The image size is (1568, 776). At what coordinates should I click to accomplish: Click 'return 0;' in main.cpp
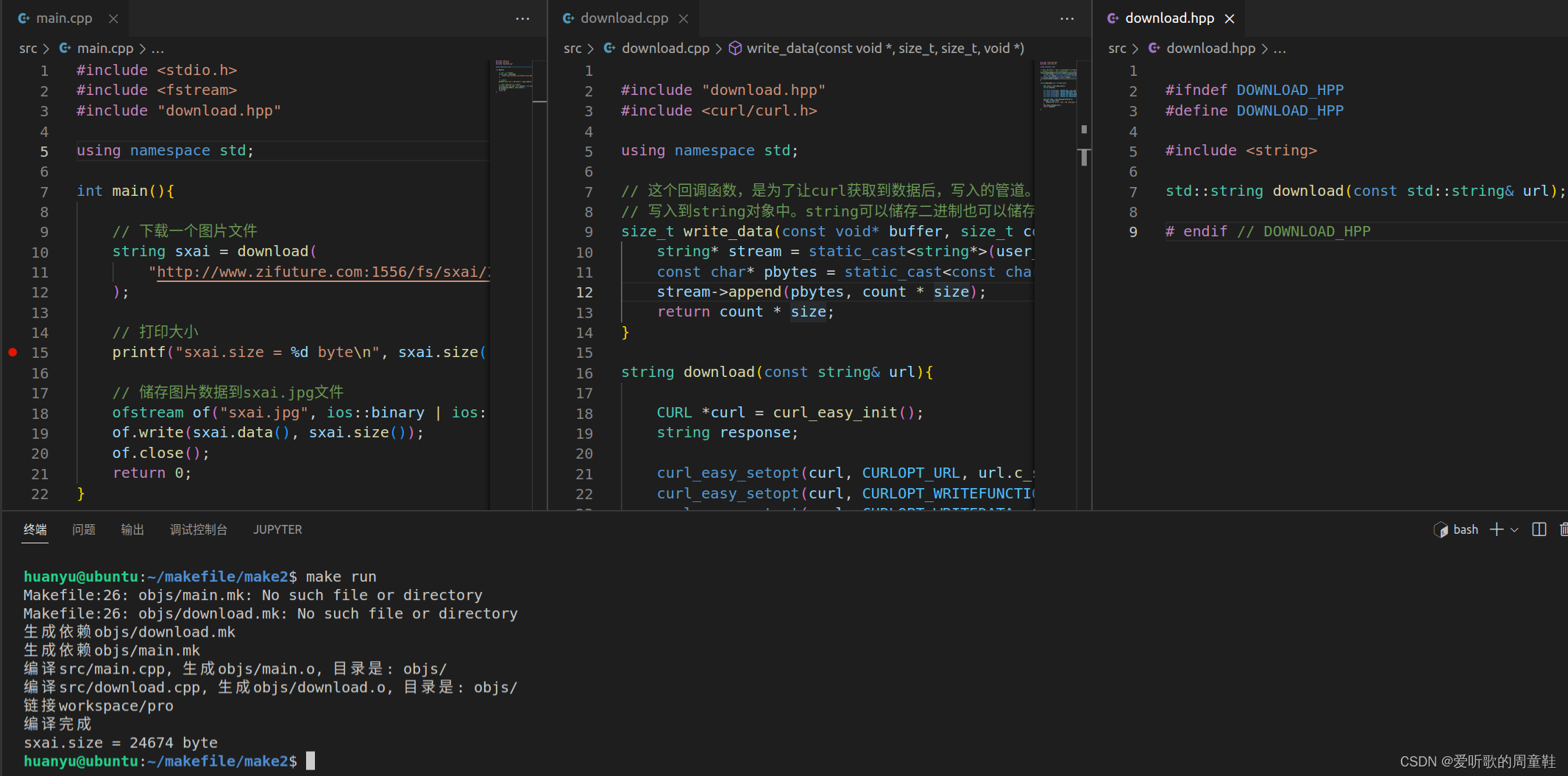(x=152, y=473)
